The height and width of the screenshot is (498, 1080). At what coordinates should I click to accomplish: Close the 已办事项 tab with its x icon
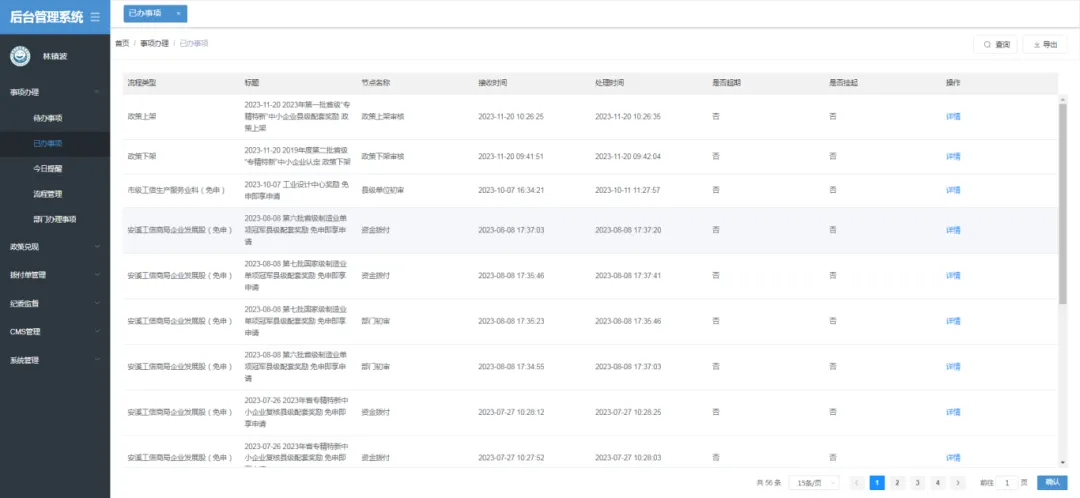click(x=178, y=13)
